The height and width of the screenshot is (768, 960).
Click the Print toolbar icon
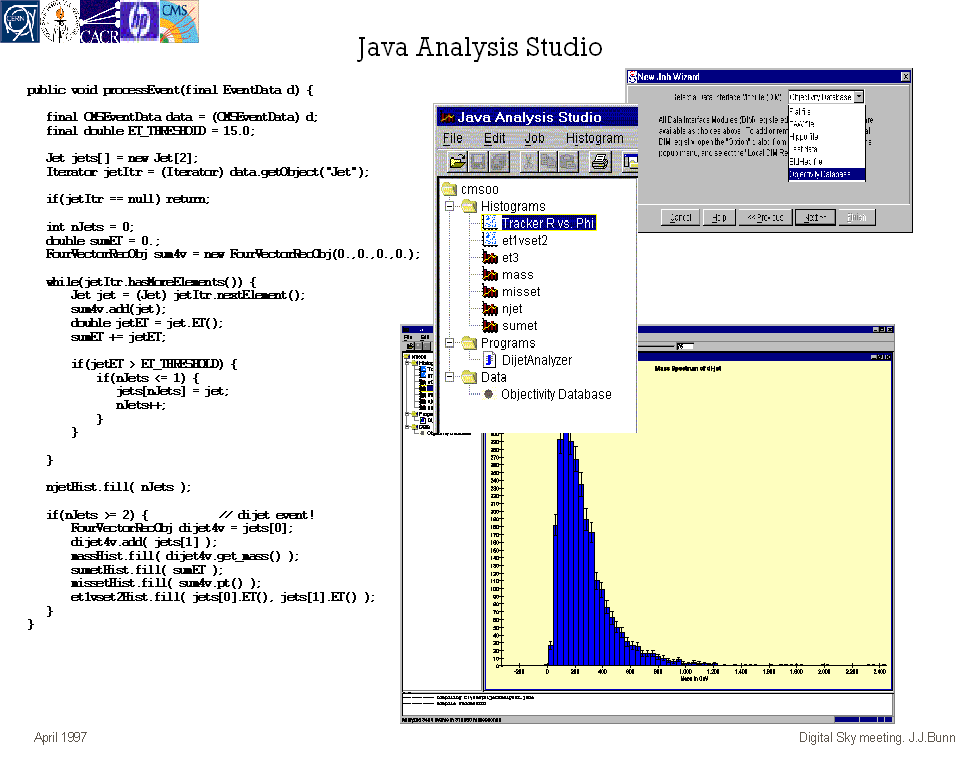599,161
